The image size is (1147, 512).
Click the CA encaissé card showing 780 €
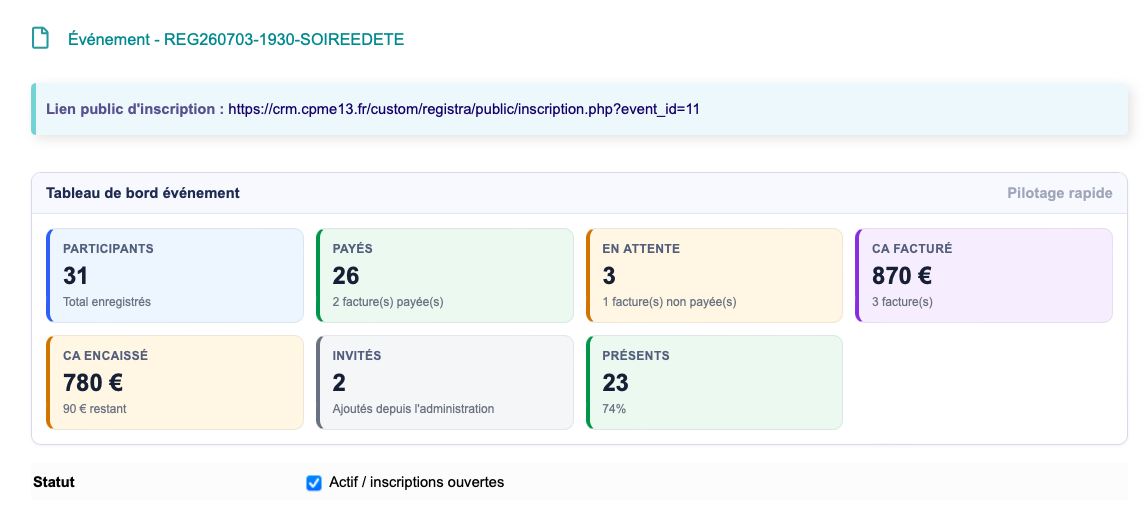click(x=175, y=383)
